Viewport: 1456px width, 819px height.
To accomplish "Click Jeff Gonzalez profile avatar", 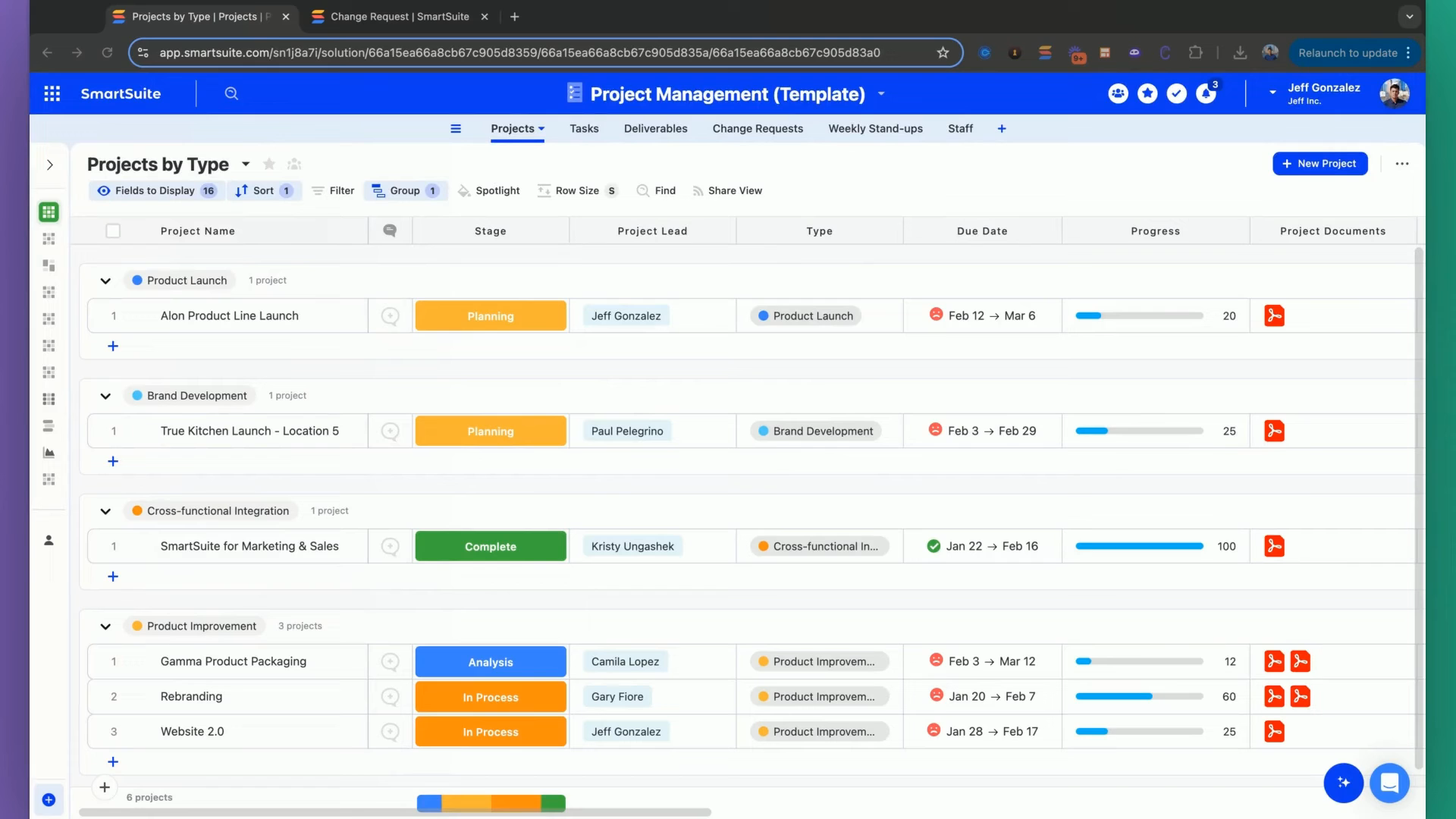I will 1394,93.
